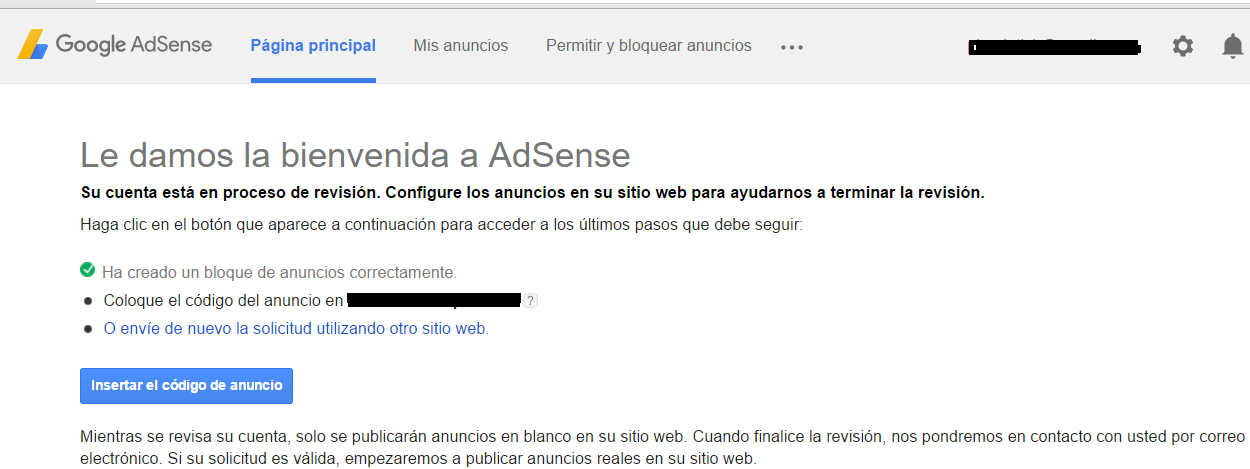
Task: Click the green checkmark status icon
Action: pyautogui.click(x=88, y=270)
